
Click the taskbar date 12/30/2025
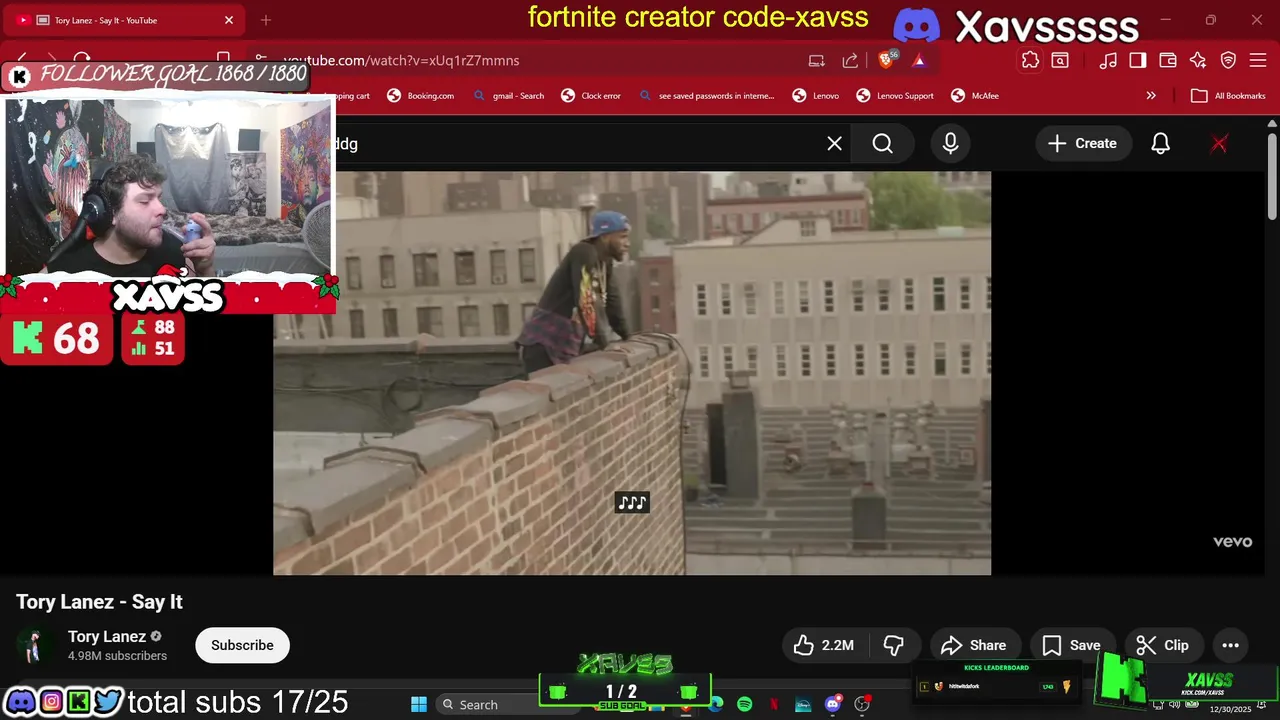pyautogui.click(x=1230, y=709)
